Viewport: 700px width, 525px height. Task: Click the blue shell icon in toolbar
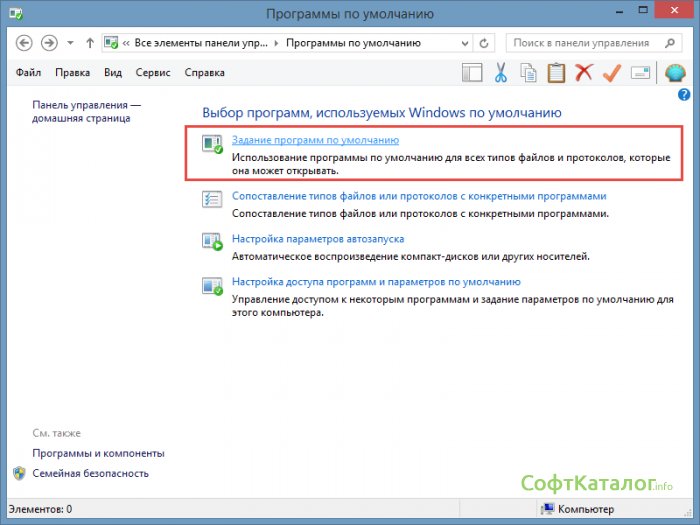pos(674,73)
